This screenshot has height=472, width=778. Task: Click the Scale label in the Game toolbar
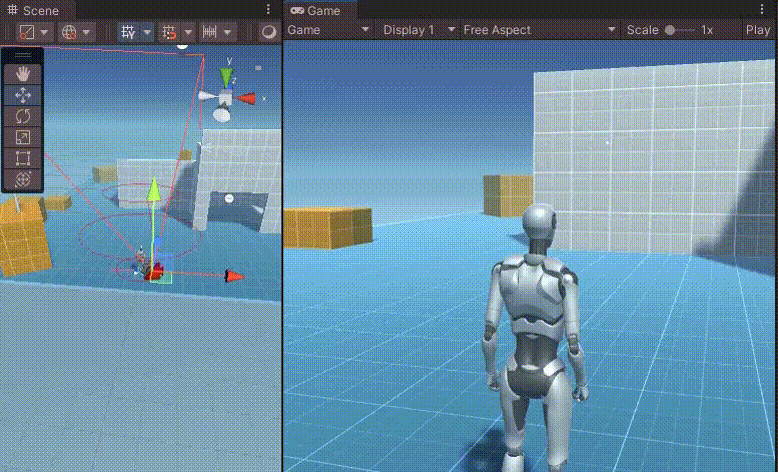click(643, 30)
